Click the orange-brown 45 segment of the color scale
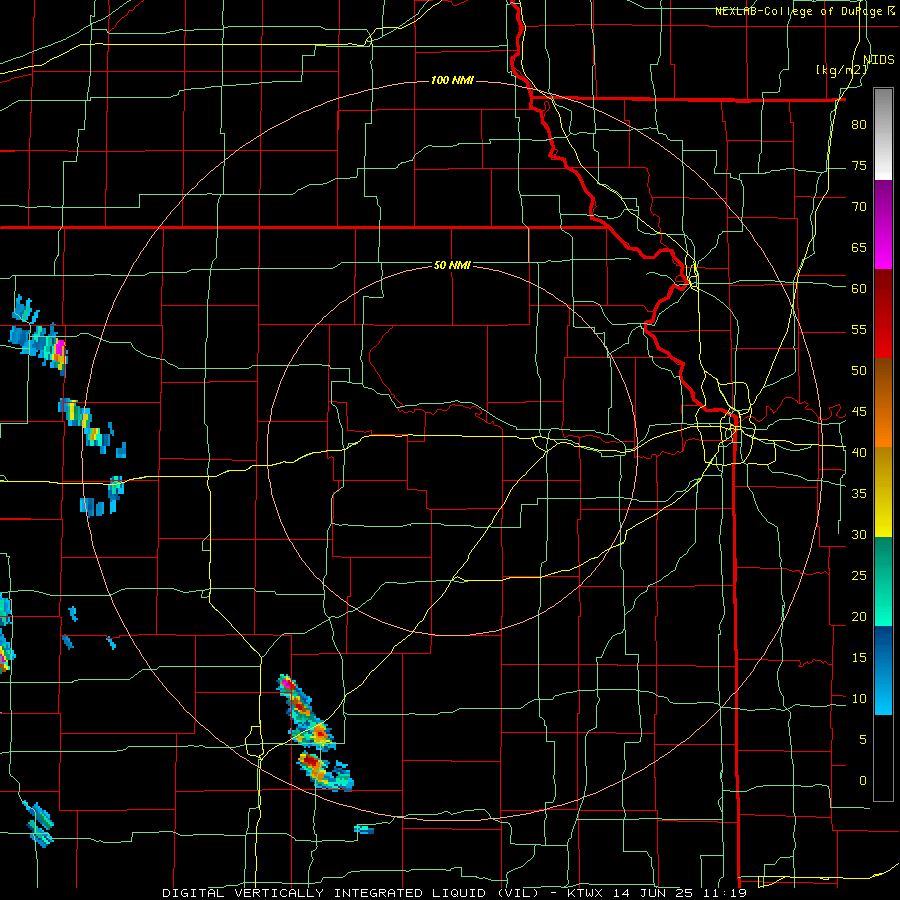This screenshot has height=900, width=900. tap(883, 402)
